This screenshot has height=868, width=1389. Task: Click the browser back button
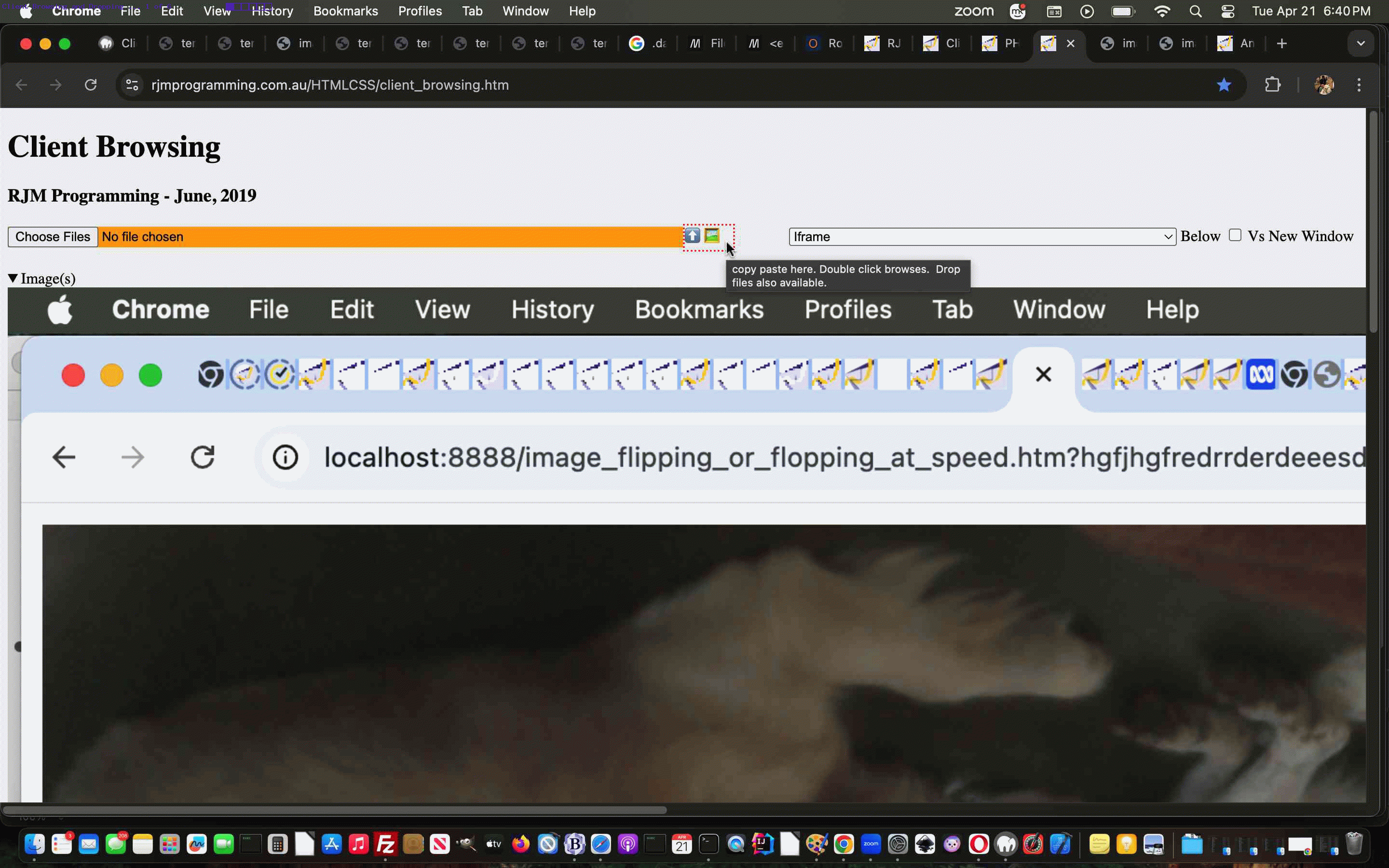[22, 85]
